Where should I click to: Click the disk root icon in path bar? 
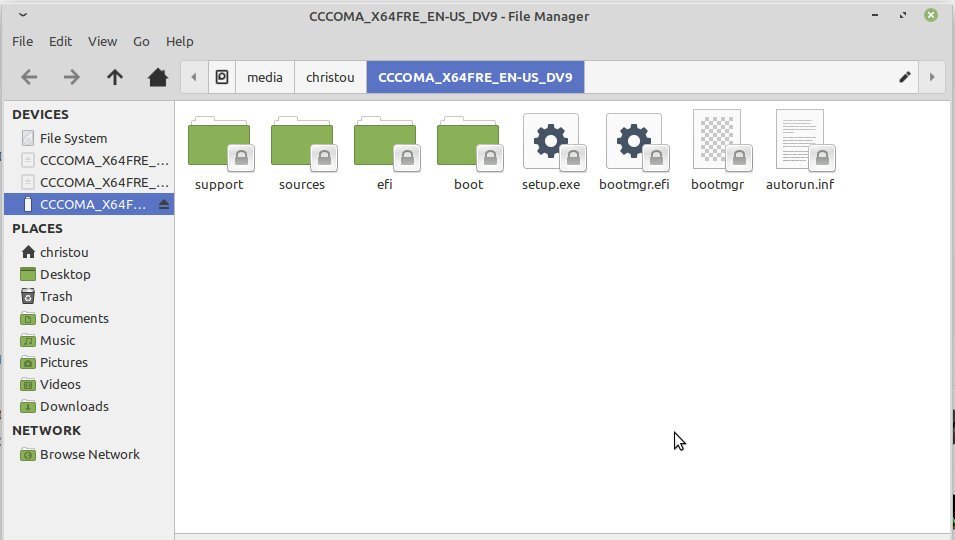coord(222,77)
